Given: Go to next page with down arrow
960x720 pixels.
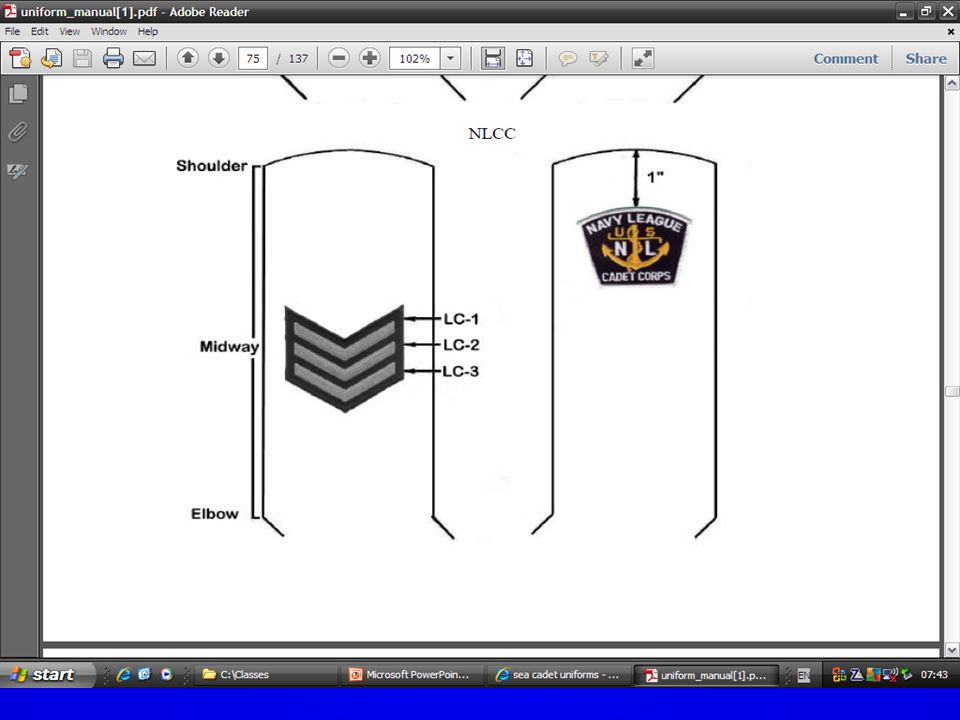Looking at the screenshot, I should pos(219,58).
